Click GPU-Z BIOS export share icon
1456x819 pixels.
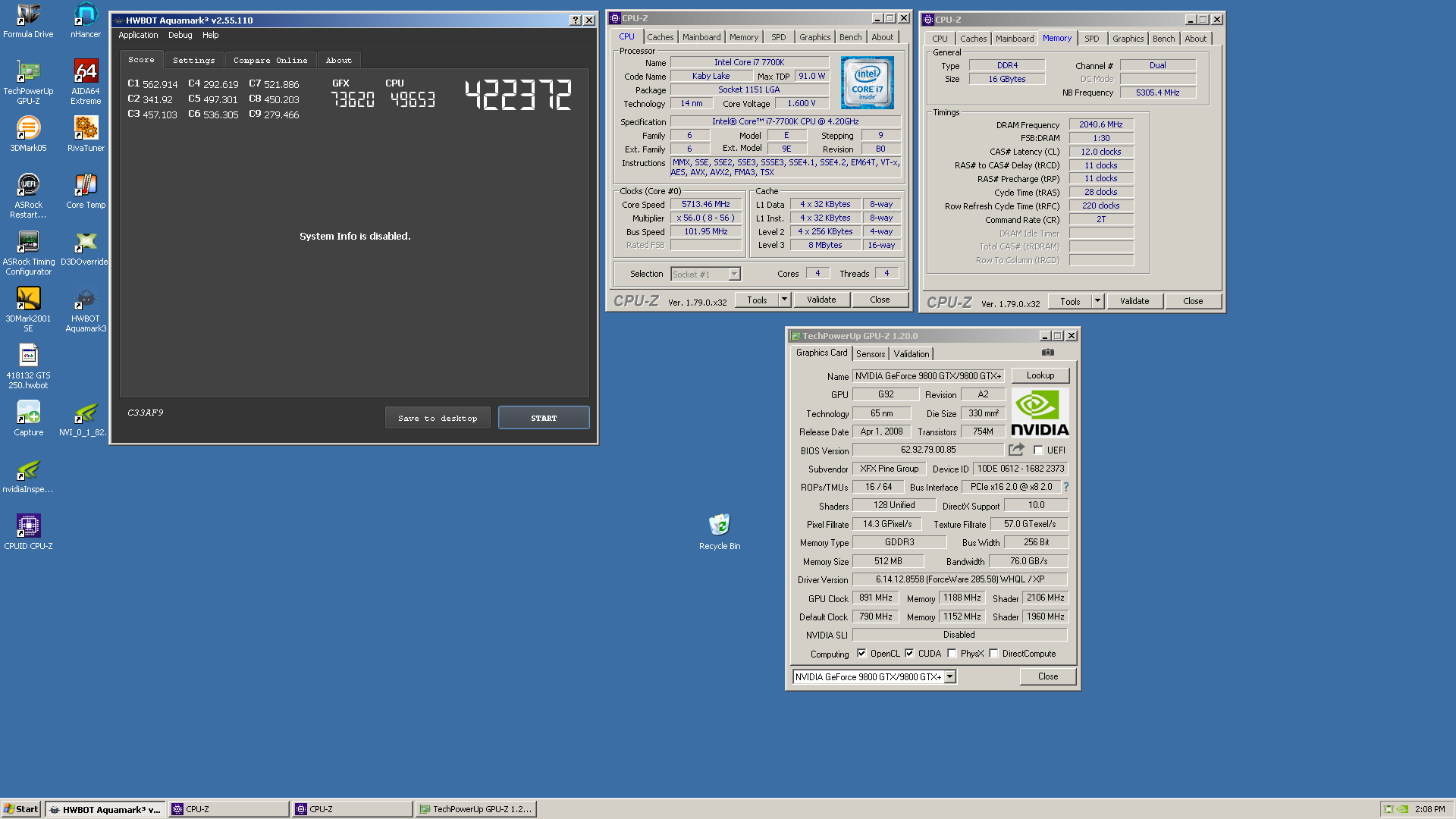1016,450
